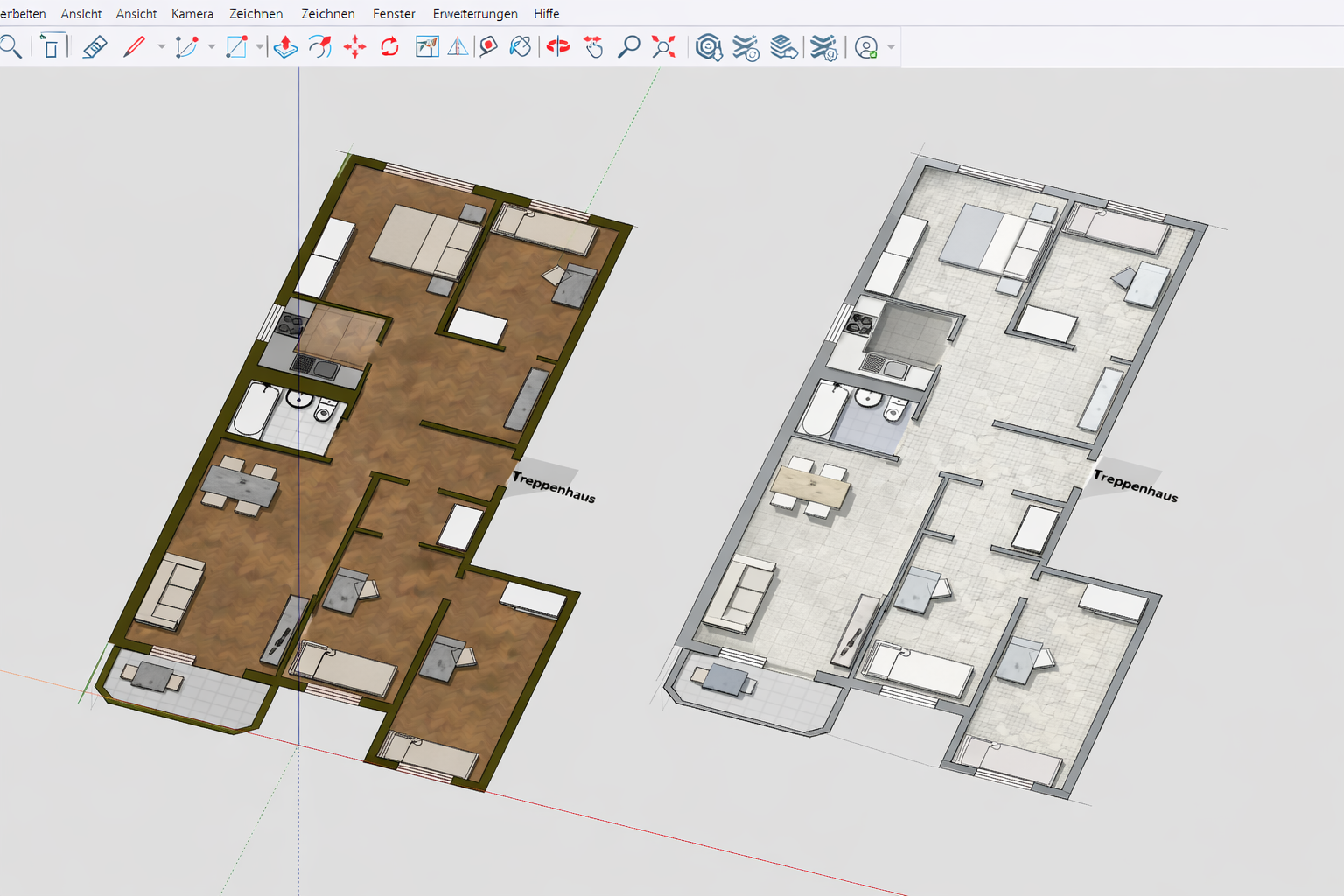
Task: Open the Zeichnen menu directly beside Fenster
Action: (328, 14)
